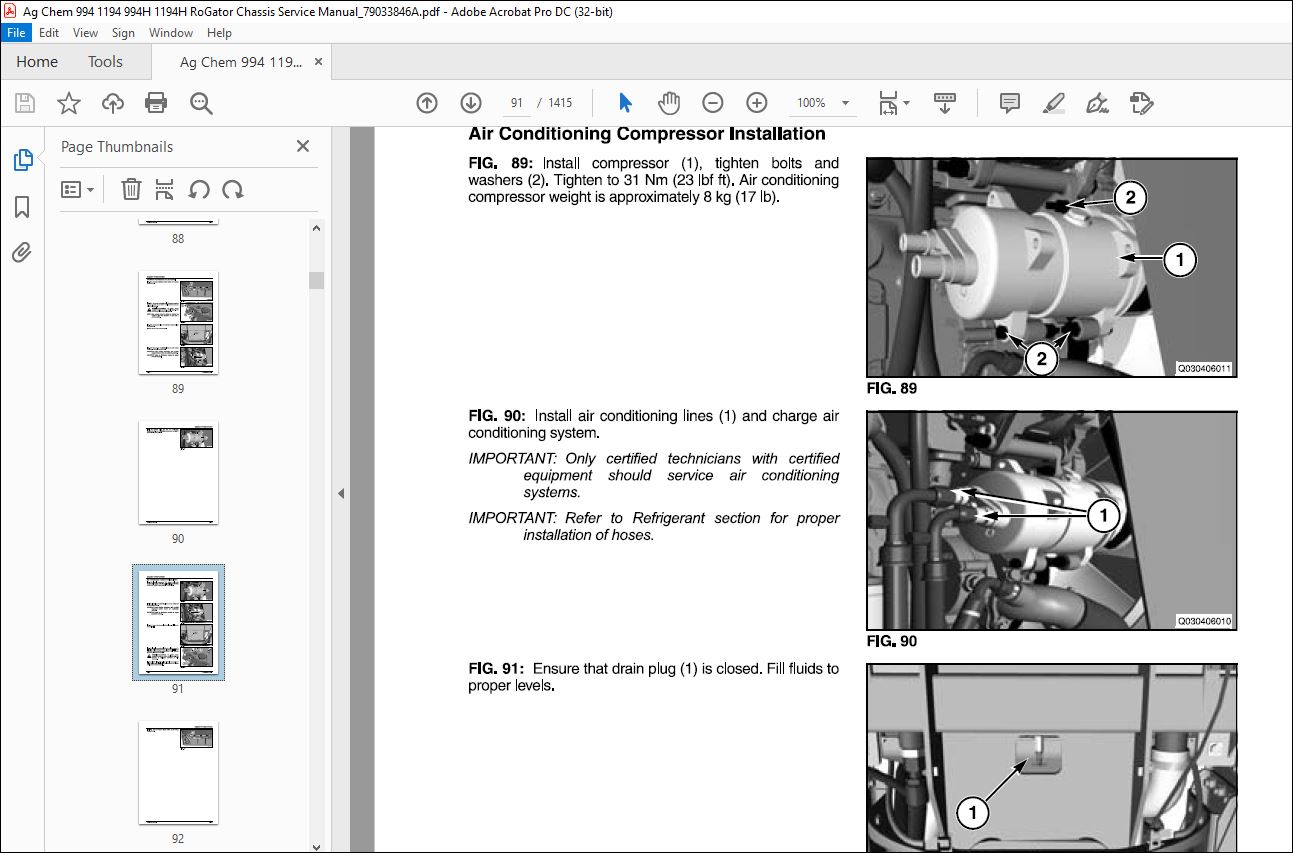Click the FIG. 89 photo of compressor

[x=1052, y=267]
